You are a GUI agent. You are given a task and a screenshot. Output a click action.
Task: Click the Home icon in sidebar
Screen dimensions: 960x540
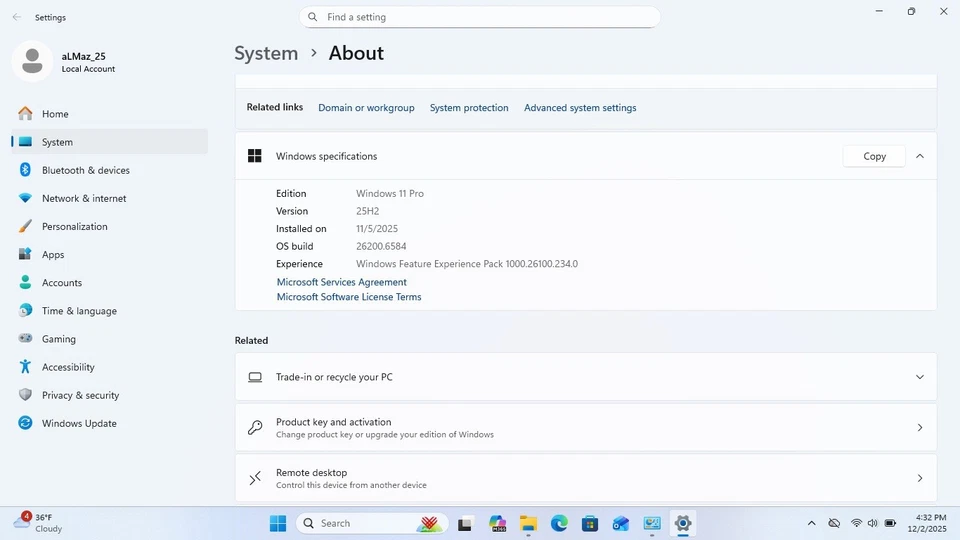point(25,113)
